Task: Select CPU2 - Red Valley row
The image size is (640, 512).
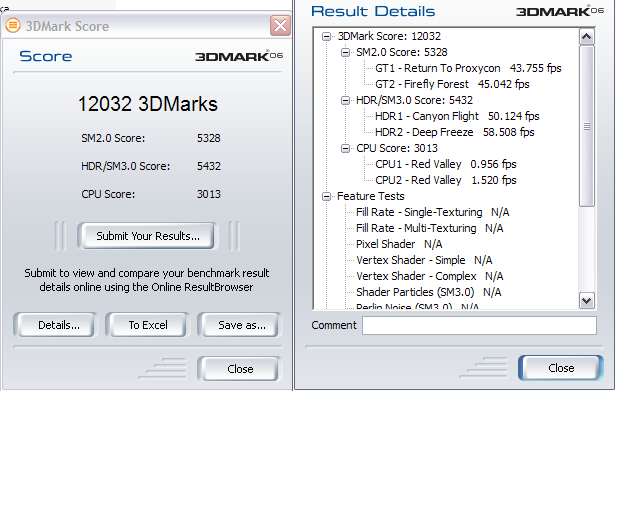Action: (x=446, y=180)
